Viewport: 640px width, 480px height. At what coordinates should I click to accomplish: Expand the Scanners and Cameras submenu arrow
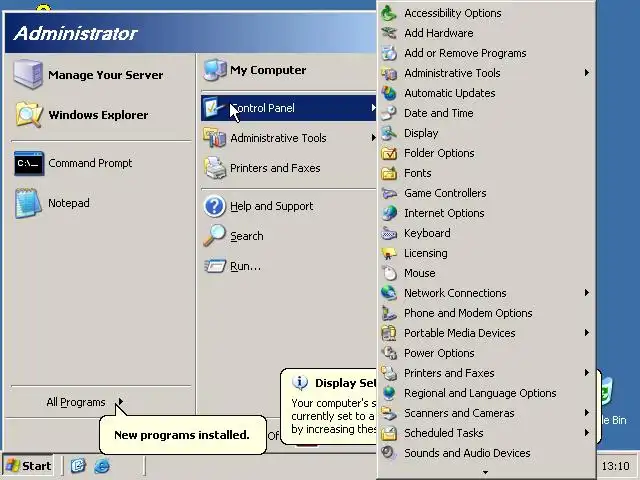coord(587,413)
